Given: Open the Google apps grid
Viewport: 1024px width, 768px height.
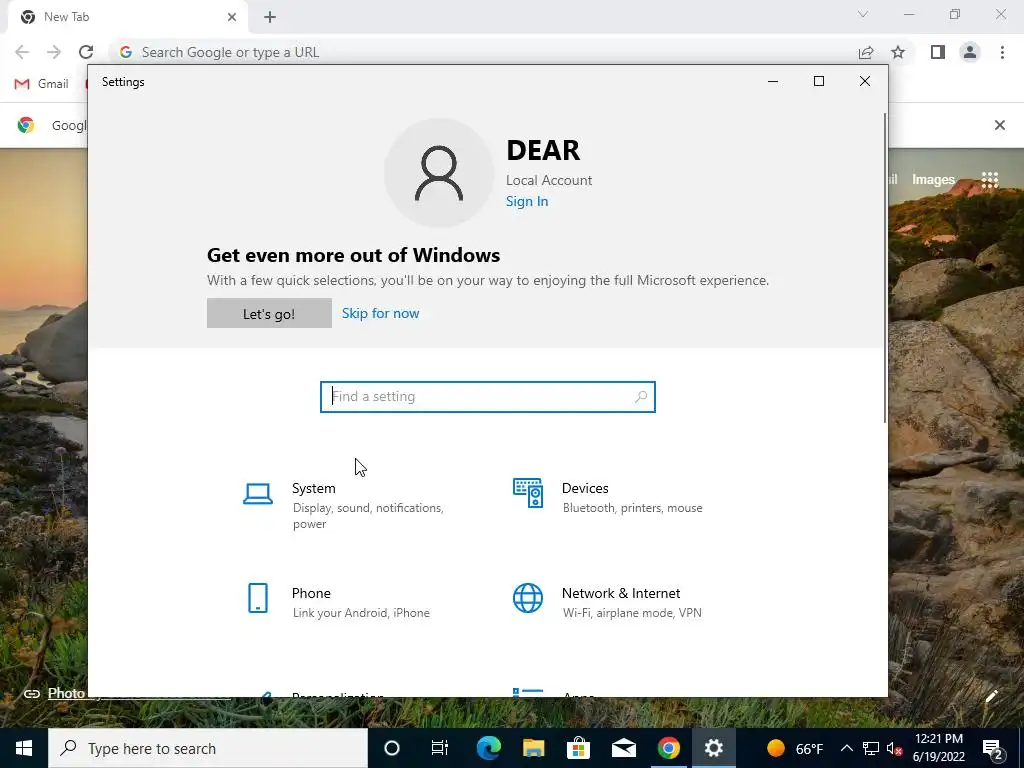Looking at the screenshot, I should click(x=990, y=180).
